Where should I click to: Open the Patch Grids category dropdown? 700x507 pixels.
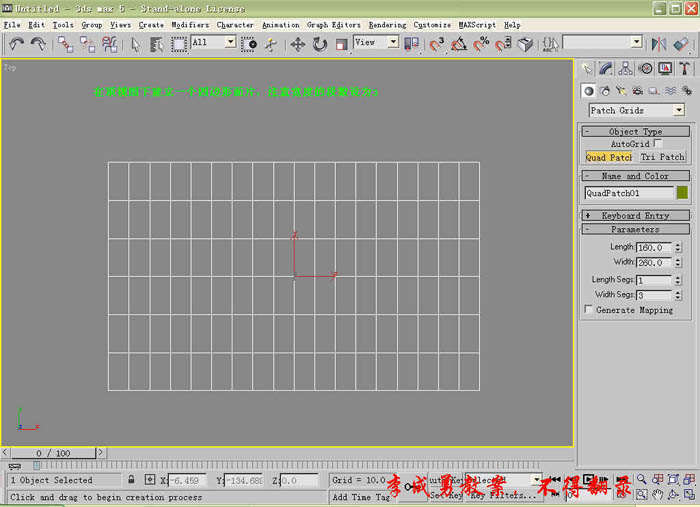tap(637, 110)
